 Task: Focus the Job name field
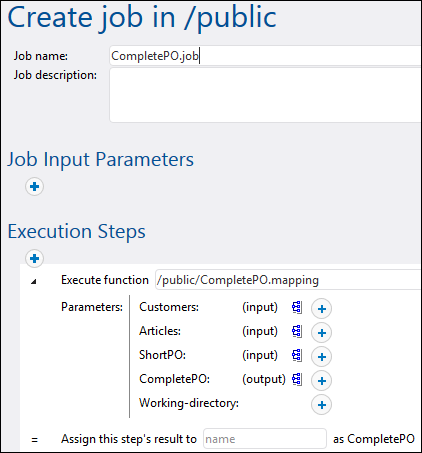[265, 56]
